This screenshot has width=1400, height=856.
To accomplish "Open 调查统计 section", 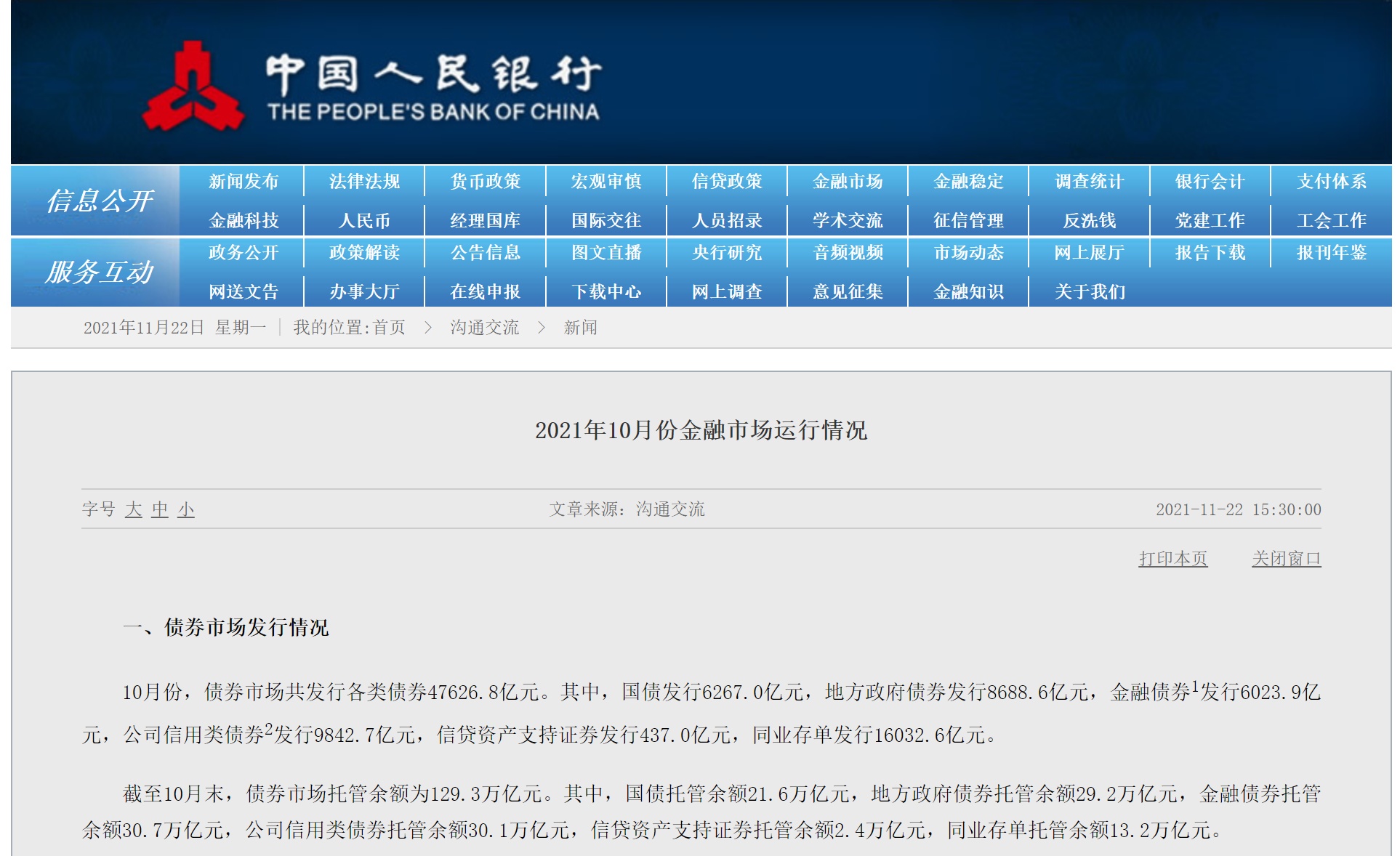I will (1089, 182).
